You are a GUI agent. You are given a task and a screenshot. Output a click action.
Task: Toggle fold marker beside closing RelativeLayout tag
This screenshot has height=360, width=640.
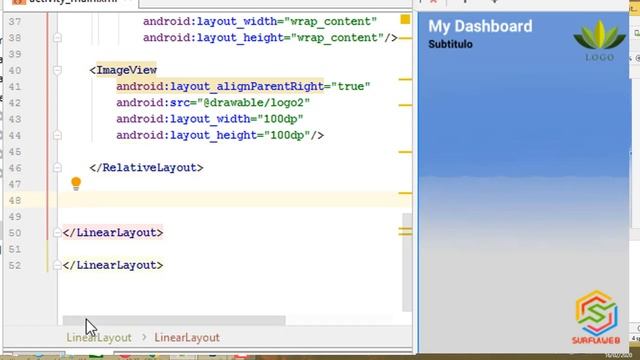(x=57, y=168)
